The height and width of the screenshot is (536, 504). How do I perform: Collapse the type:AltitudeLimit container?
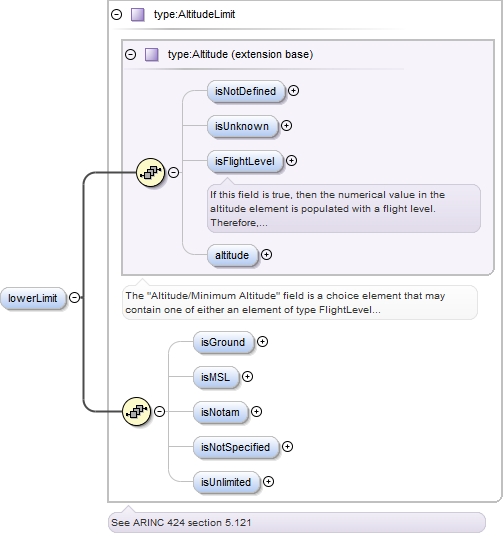(x=117, y=15)
